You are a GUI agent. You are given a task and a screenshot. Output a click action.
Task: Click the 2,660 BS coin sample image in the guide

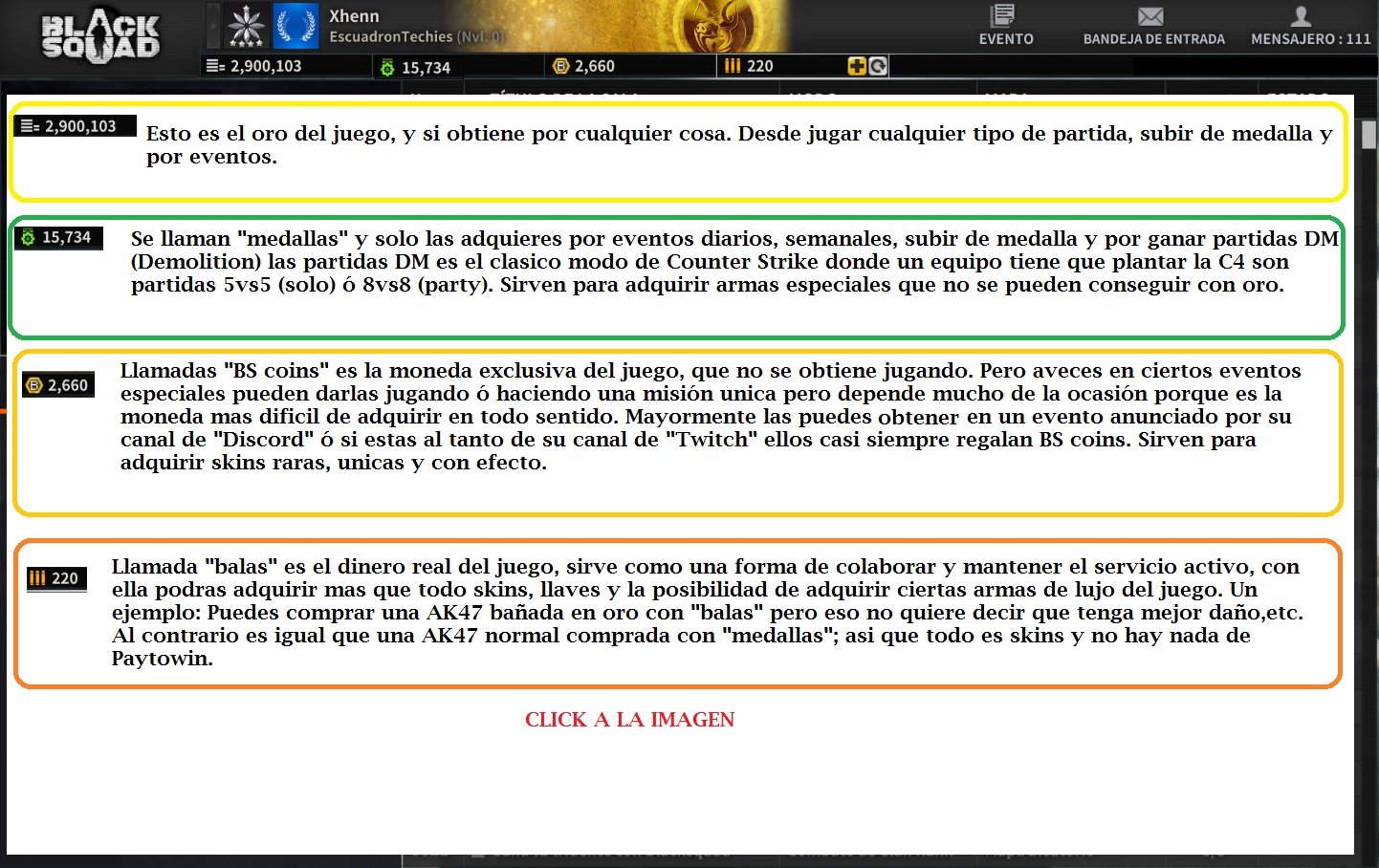pyautogui.click(x=58, y=385)
